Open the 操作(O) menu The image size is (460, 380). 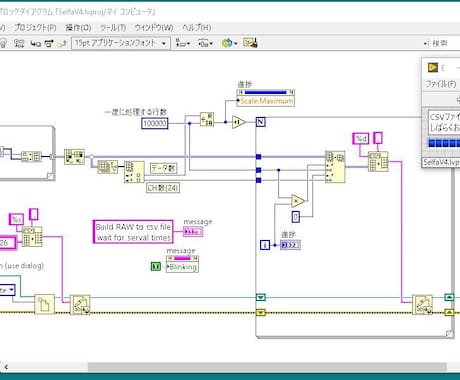point(78,28)
